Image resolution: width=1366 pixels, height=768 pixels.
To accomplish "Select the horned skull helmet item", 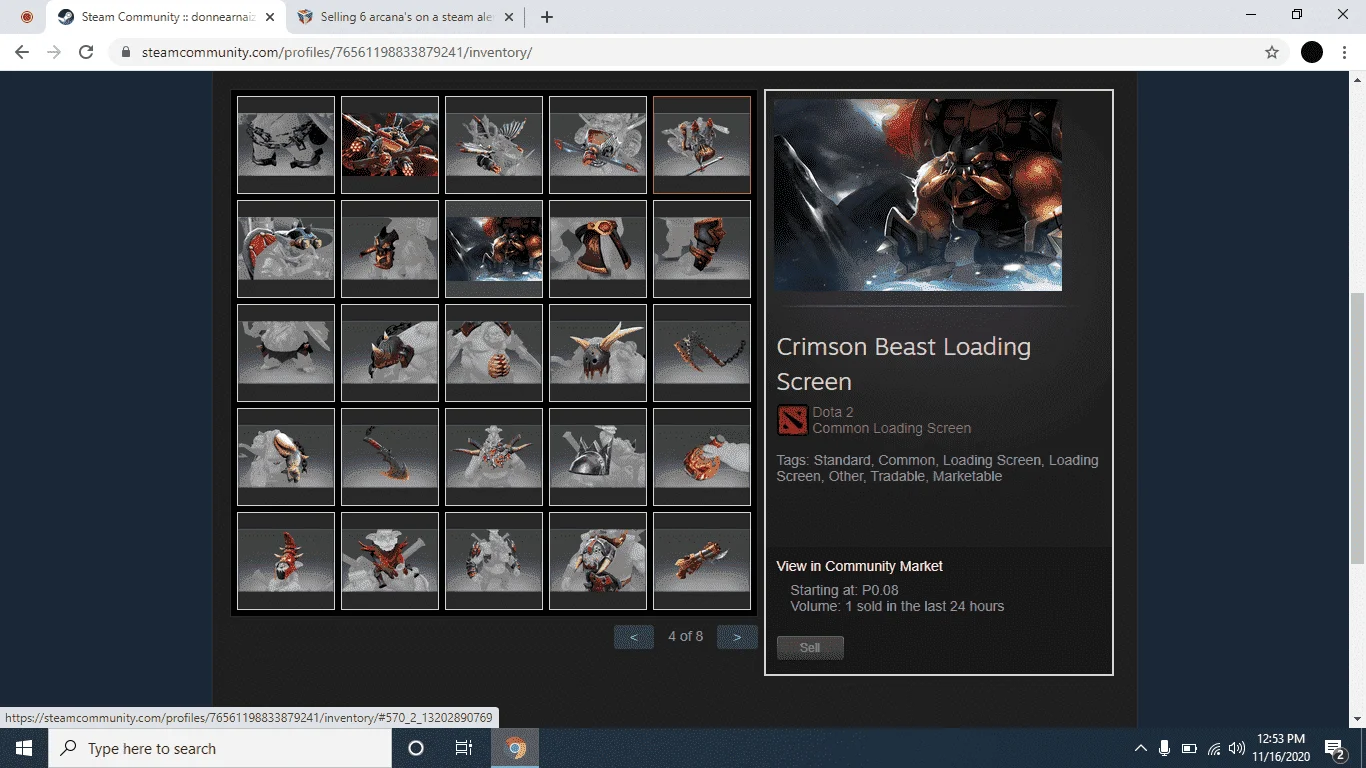I will click(598, 353).
